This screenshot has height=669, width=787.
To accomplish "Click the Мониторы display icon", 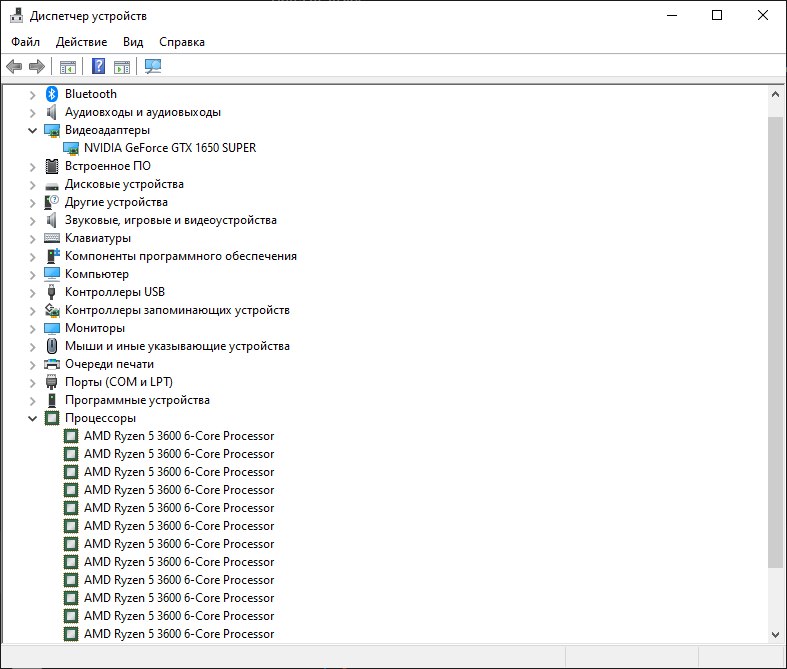I will point(52,328).
